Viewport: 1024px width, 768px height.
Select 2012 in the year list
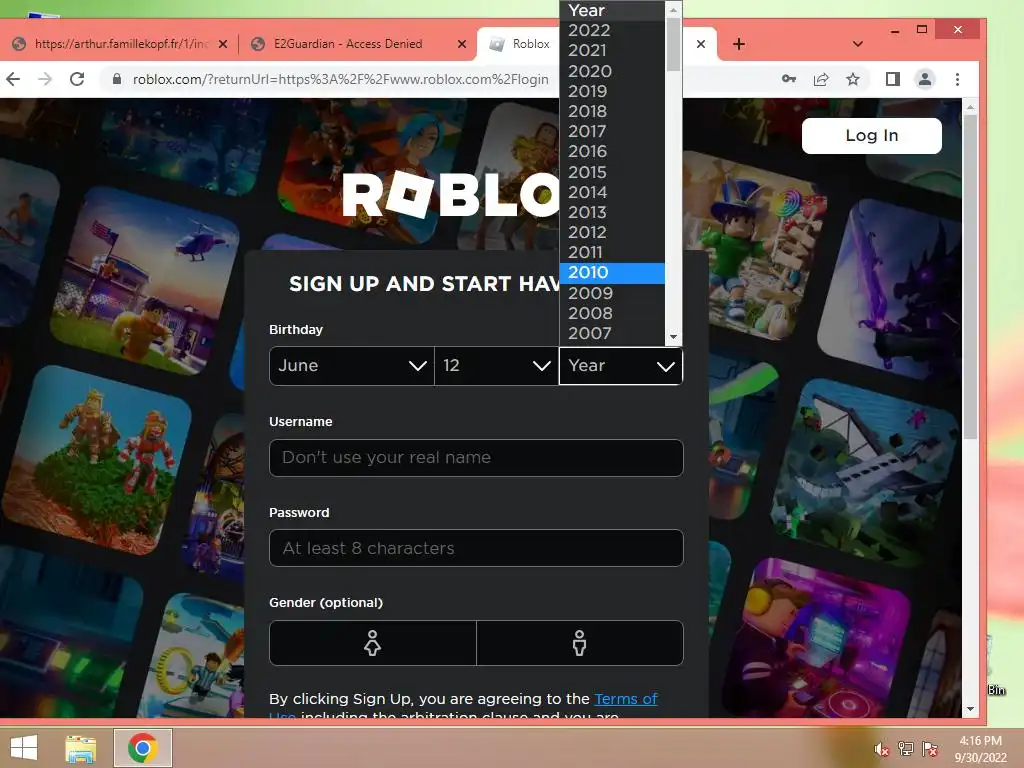(612, 232)
